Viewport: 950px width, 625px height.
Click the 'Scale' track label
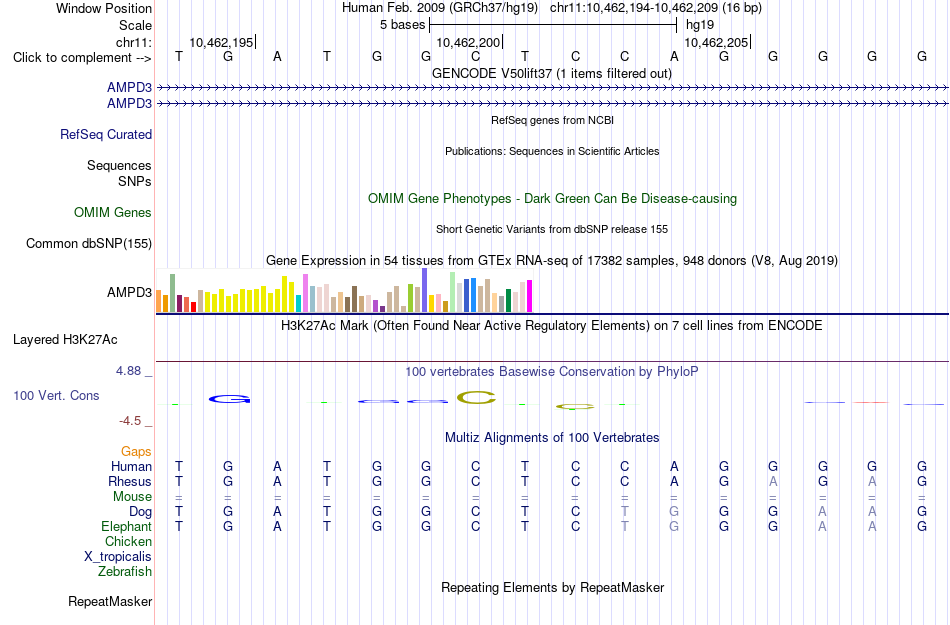135,25
